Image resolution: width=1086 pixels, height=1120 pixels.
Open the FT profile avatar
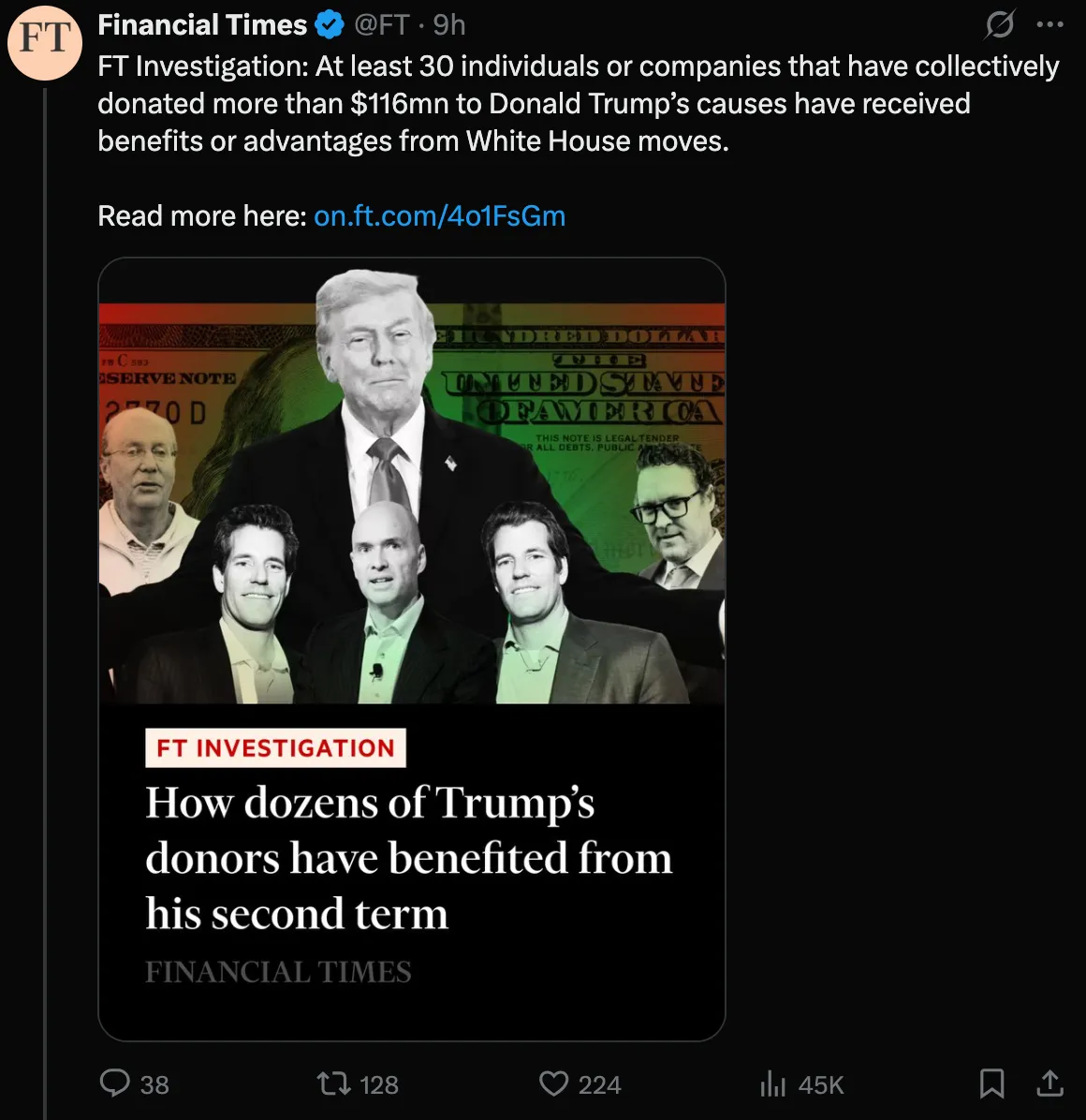point(45,40)
